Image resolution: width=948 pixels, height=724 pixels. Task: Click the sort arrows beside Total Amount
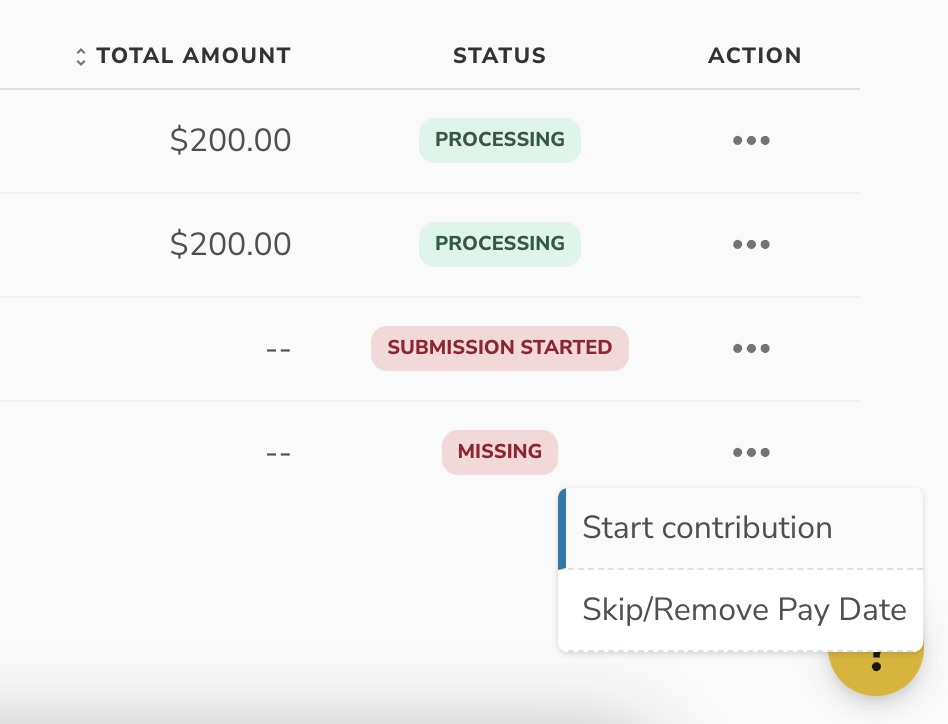(81, 57)
